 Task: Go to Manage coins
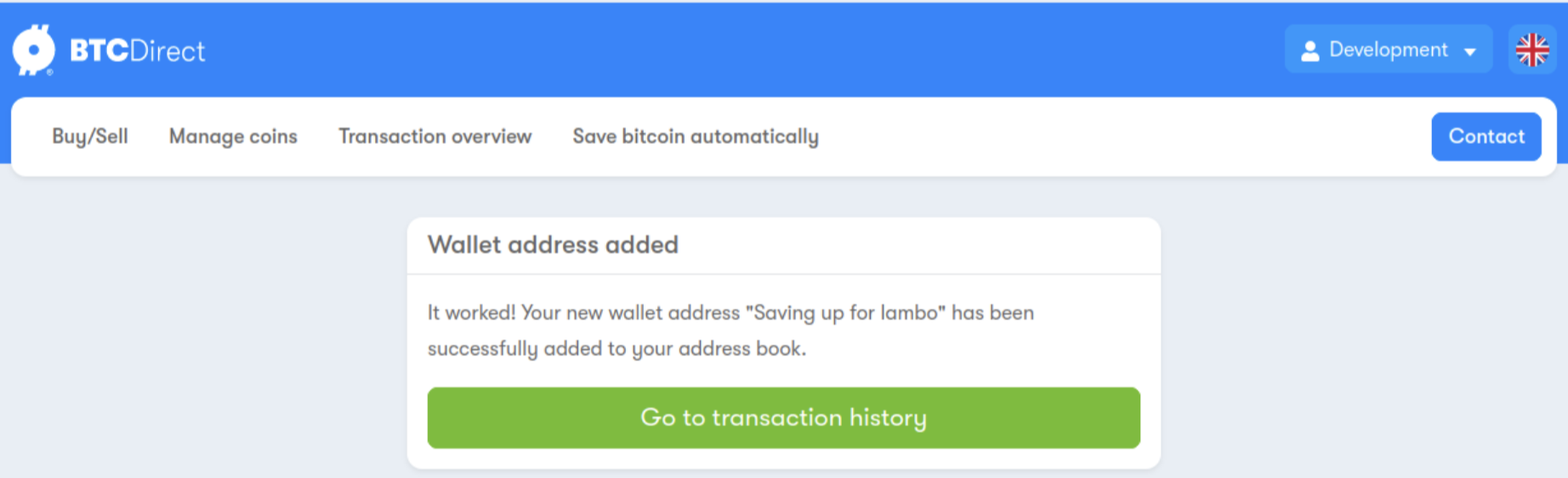[x=233, y=136]
